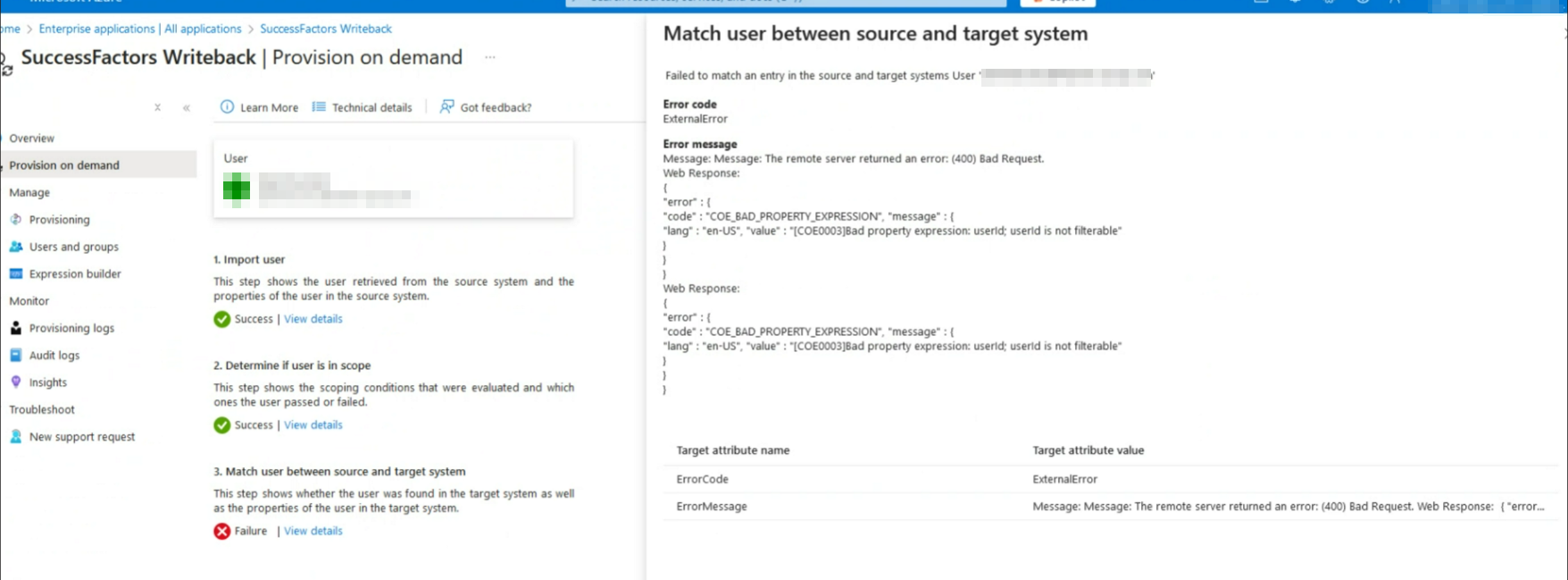Click the Troubleshoot section heading
Image resolution: width=1568 pixels, height=580 pixels.
(x=42, y=409)
